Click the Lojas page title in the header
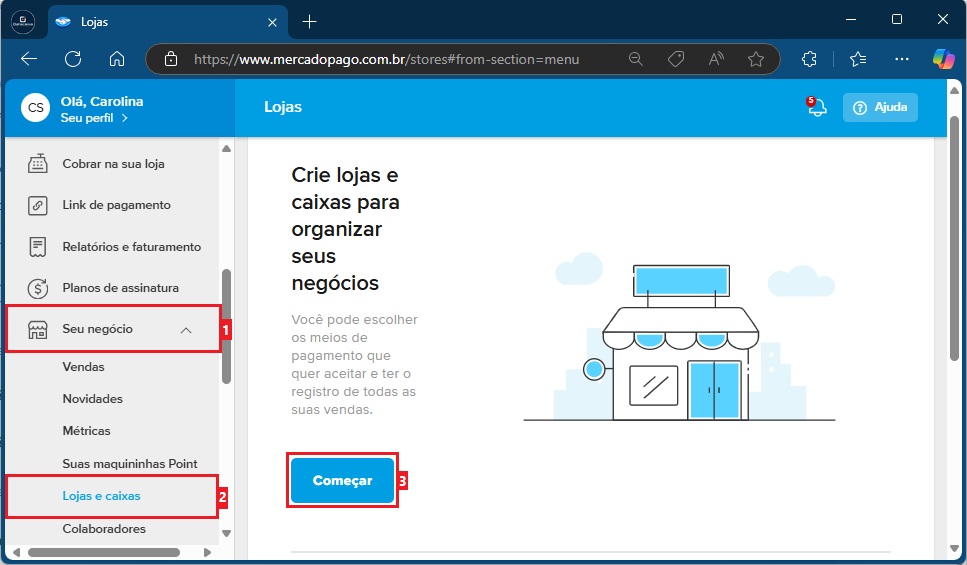This screenshot has width=967, height=565. point(282,107)
